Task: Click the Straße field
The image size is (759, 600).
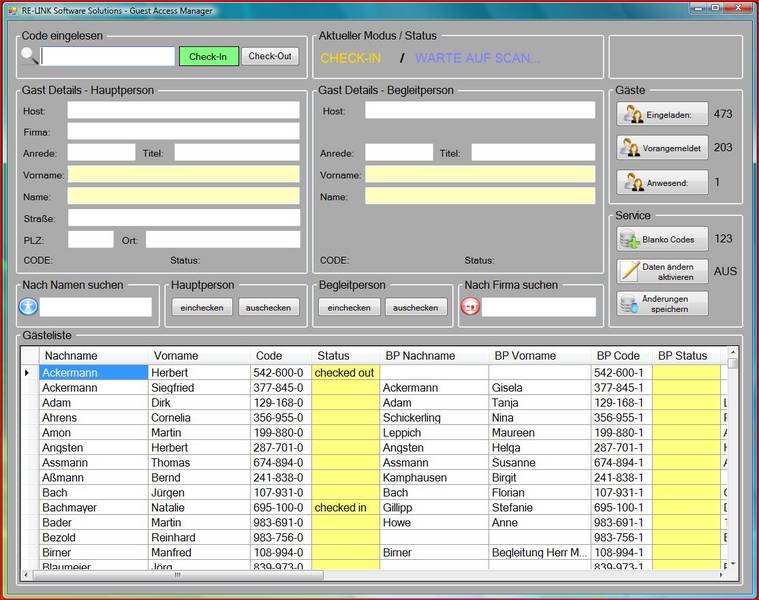Action: click(184, 218)
